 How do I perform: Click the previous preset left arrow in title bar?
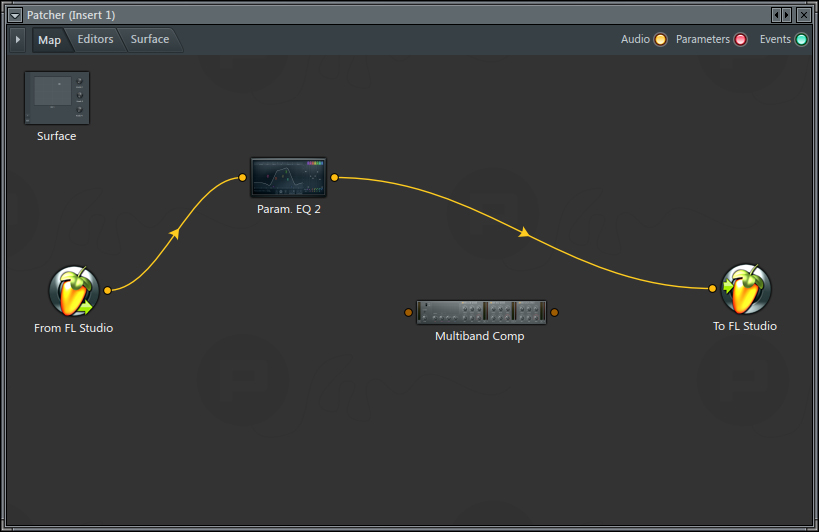[x=776, y=15]
